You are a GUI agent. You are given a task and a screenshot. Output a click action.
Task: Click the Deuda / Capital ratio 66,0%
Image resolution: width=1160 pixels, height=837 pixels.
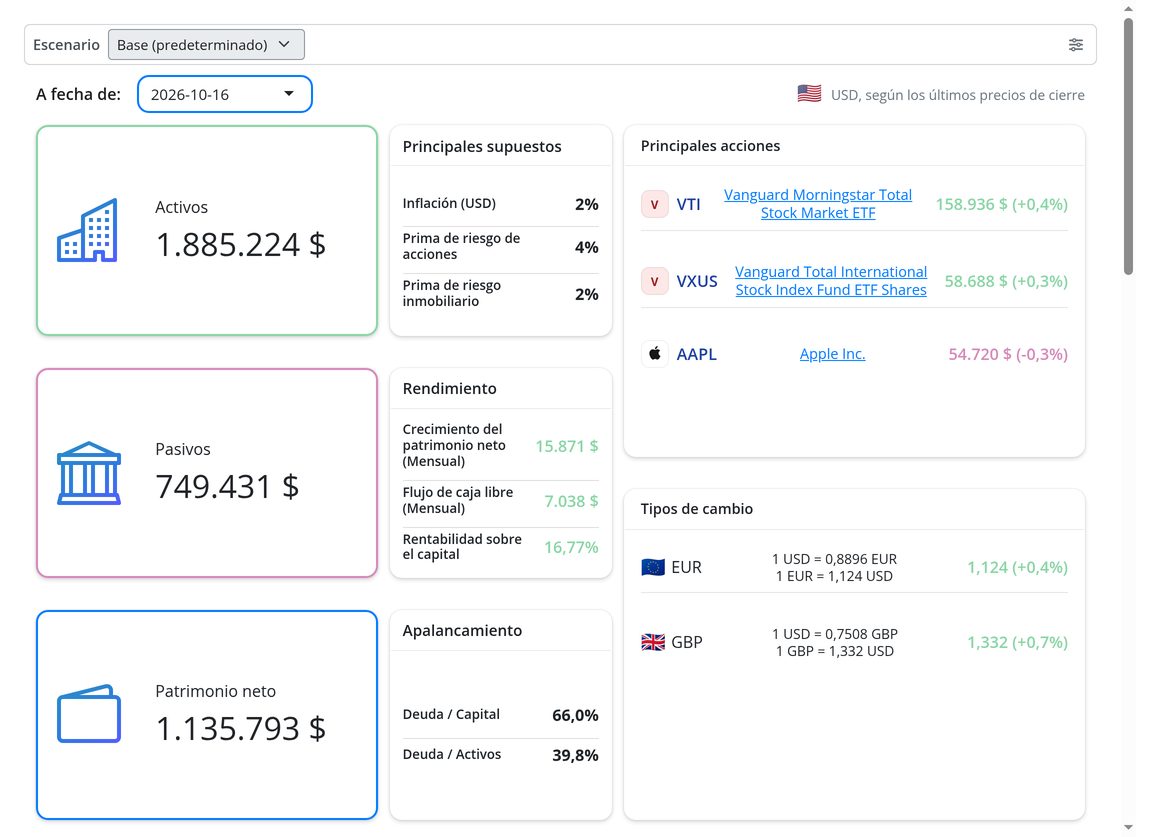[x=575, y=716]
